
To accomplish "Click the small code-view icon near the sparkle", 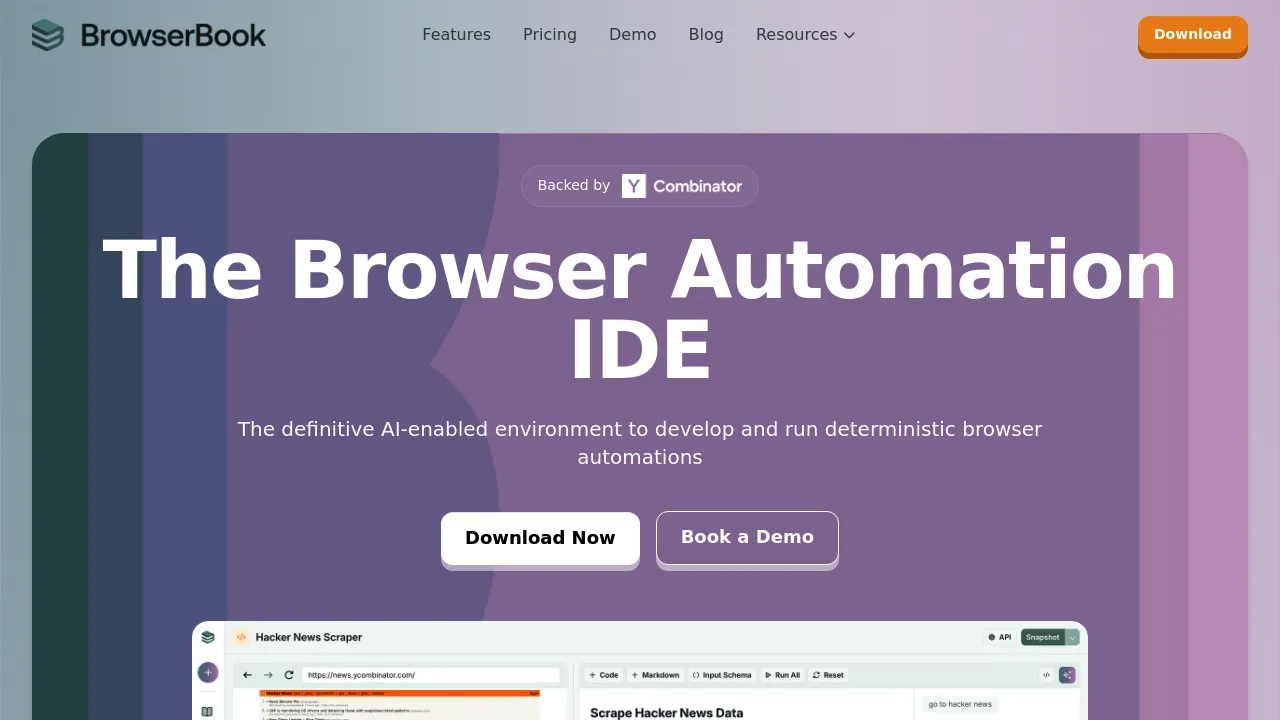I will pos(1046,675).
